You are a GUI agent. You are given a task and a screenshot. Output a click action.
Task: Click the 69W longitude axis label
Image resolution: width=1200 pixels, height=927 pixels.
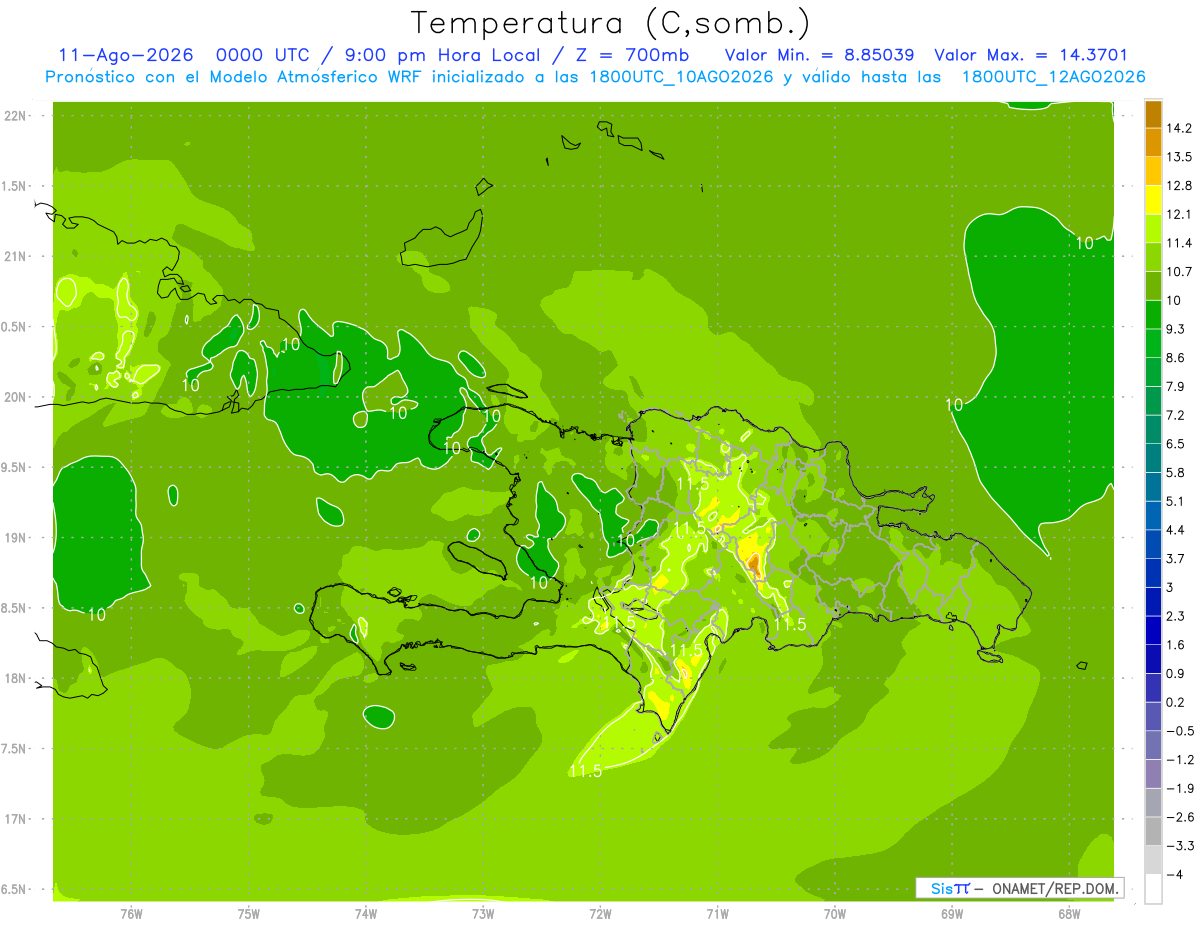pyautogui.click(x=952, y=913)
